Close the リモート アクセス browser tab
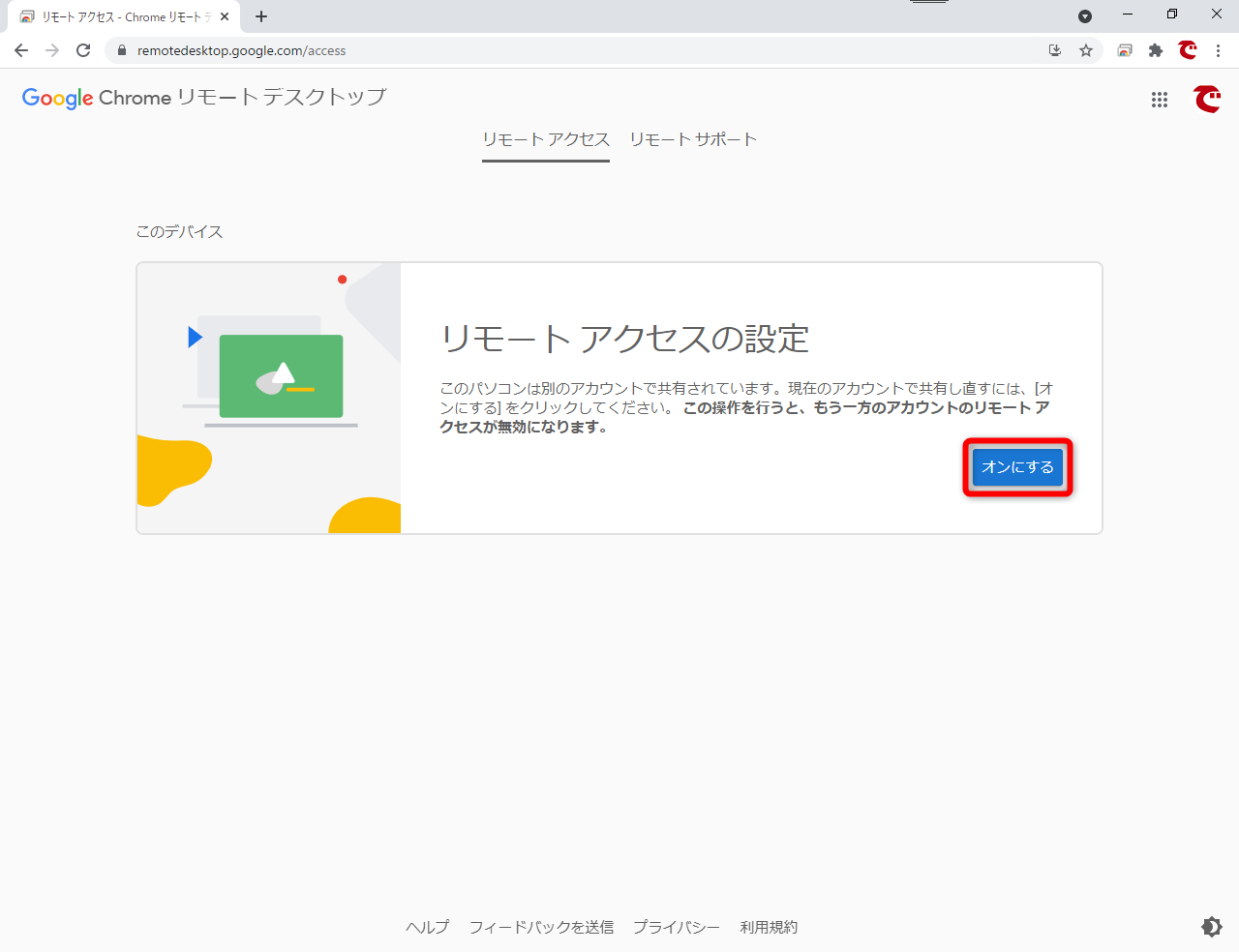This screenshot has width=1239, height=952. (225, 16)
